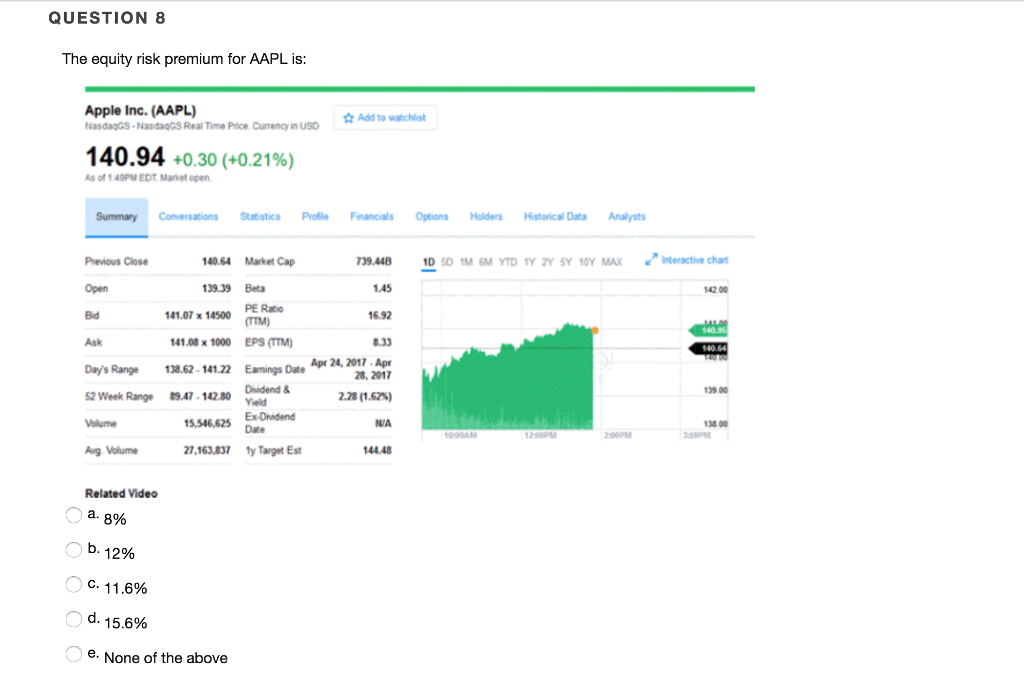
Task: Click the Interactive chart link
Action: tap(692, 258)
